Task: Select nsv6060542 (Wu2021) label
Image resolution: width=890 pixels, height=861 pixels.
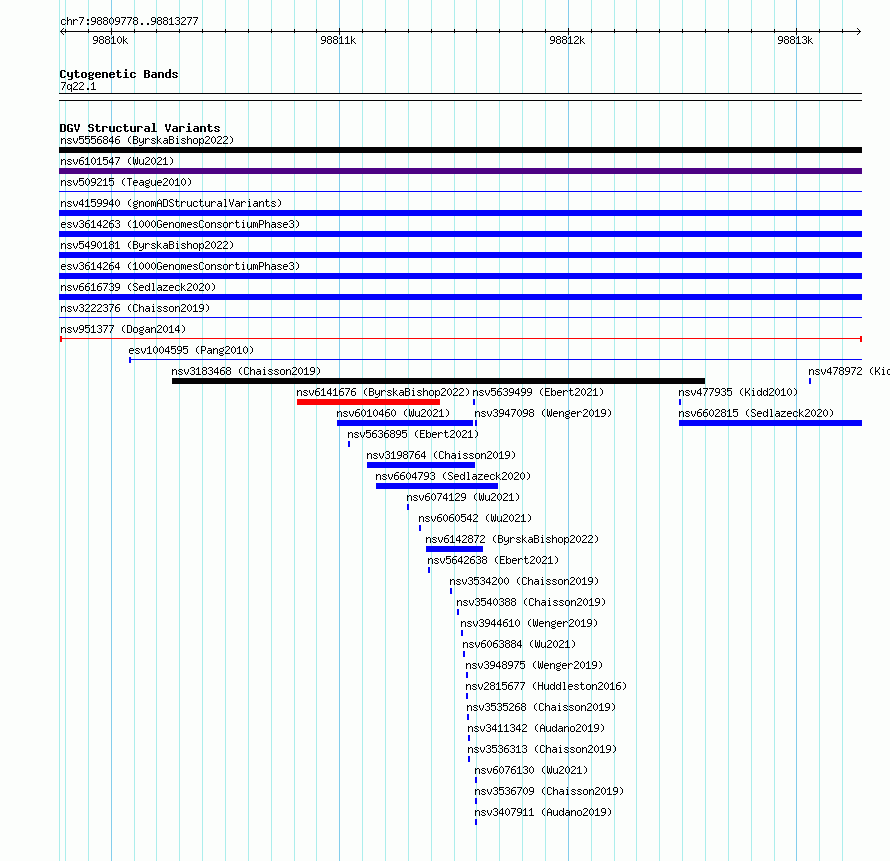Action: coord(475,518)
